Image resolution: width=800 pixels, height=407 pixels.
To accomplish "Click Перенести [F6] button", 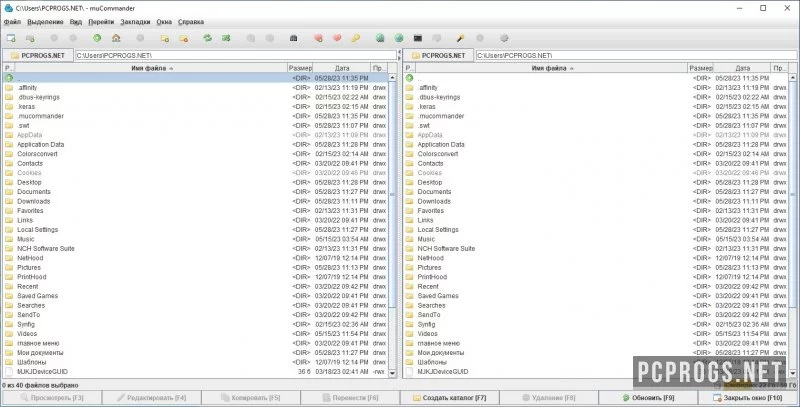I will click(350, 397).
